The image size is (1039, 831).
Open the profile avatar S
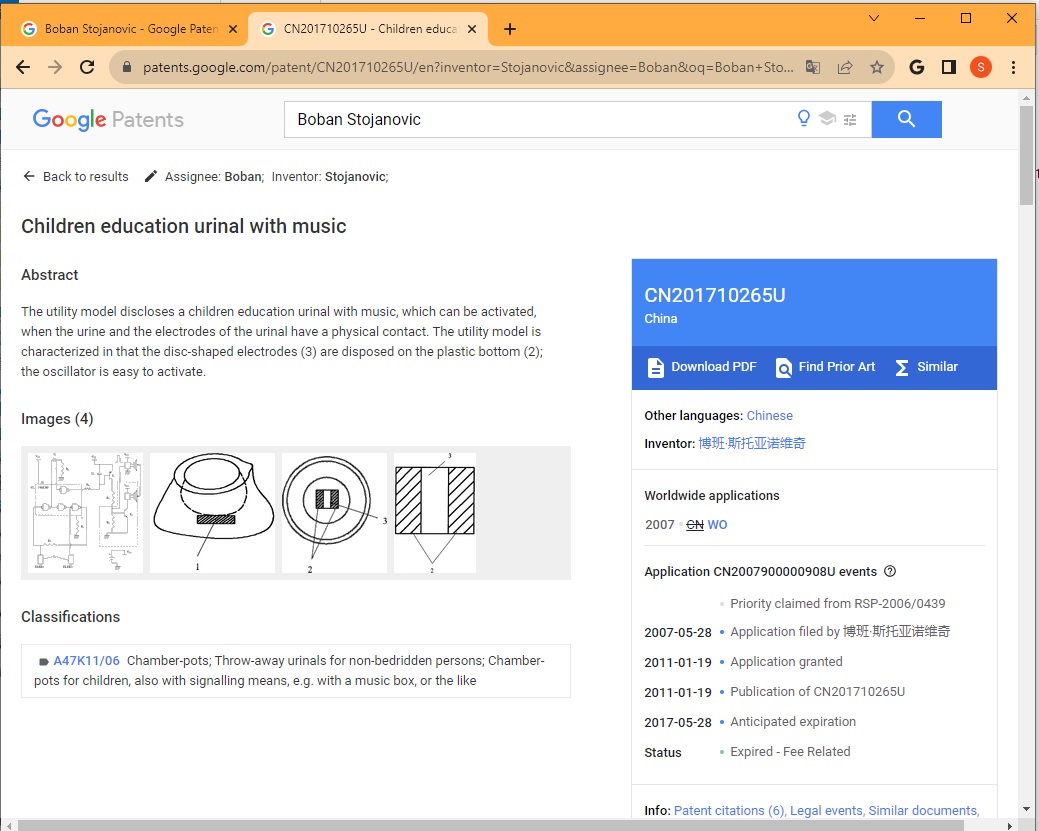click(x=981, y=67)
